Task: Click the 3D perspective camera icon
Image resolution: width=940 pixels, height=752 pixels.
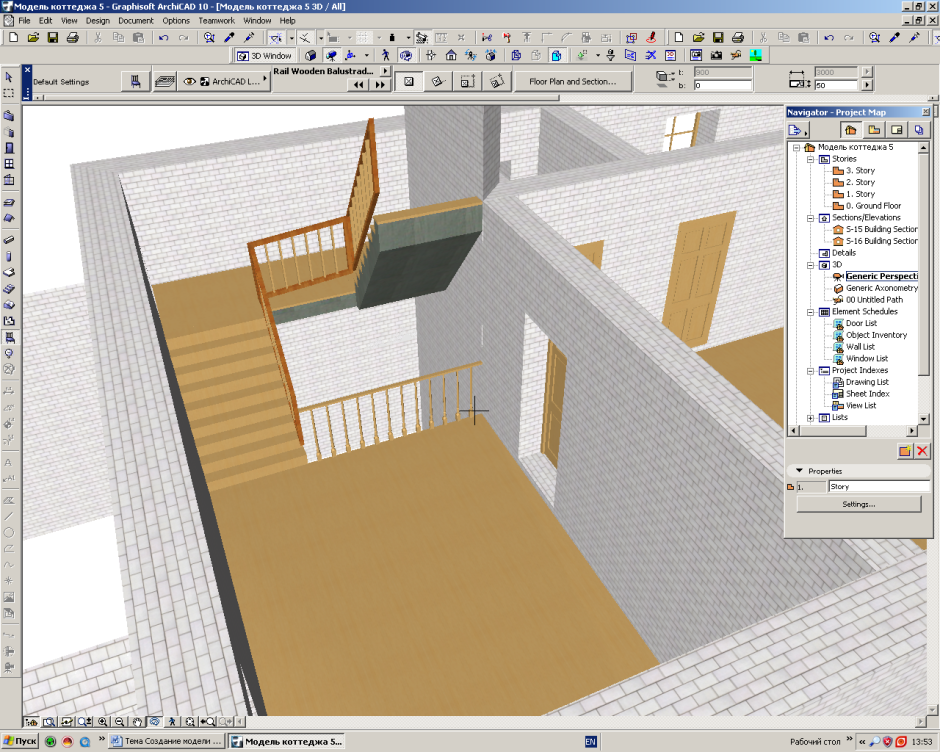Action: click(x=331, y=56)
